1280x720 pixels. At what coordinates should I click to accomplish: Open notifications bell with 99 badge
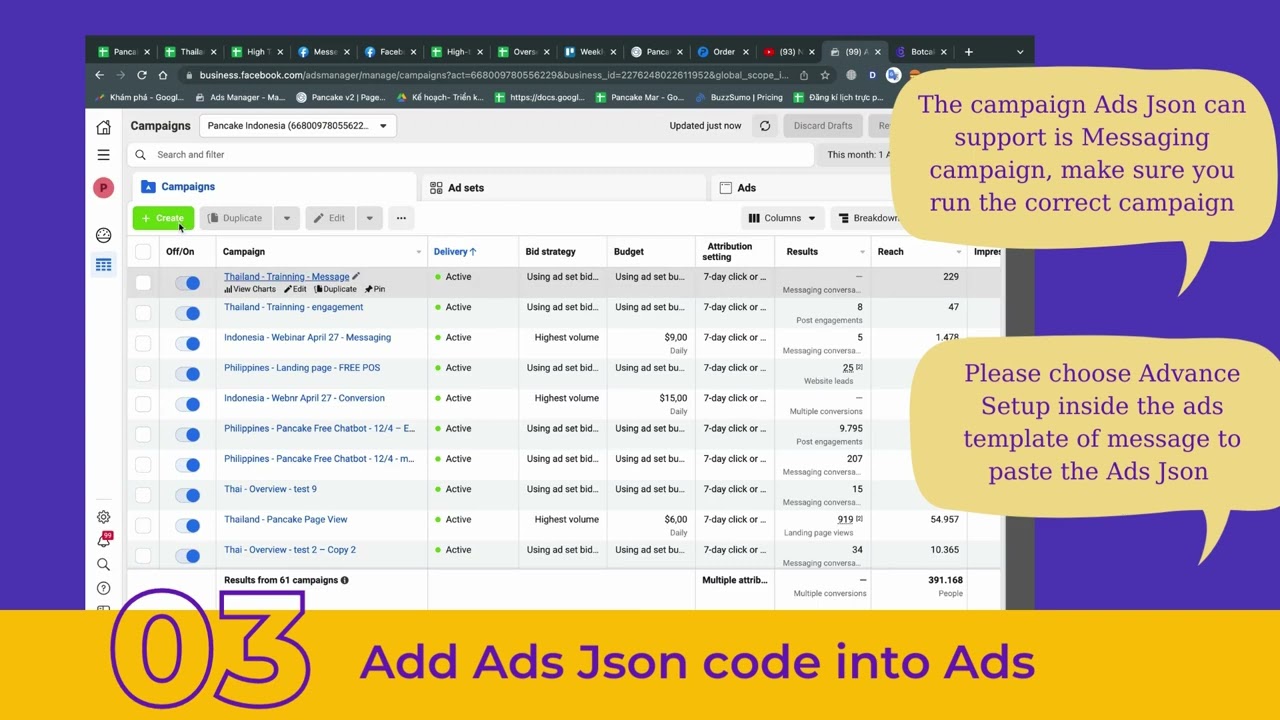[x=103, y=540]
